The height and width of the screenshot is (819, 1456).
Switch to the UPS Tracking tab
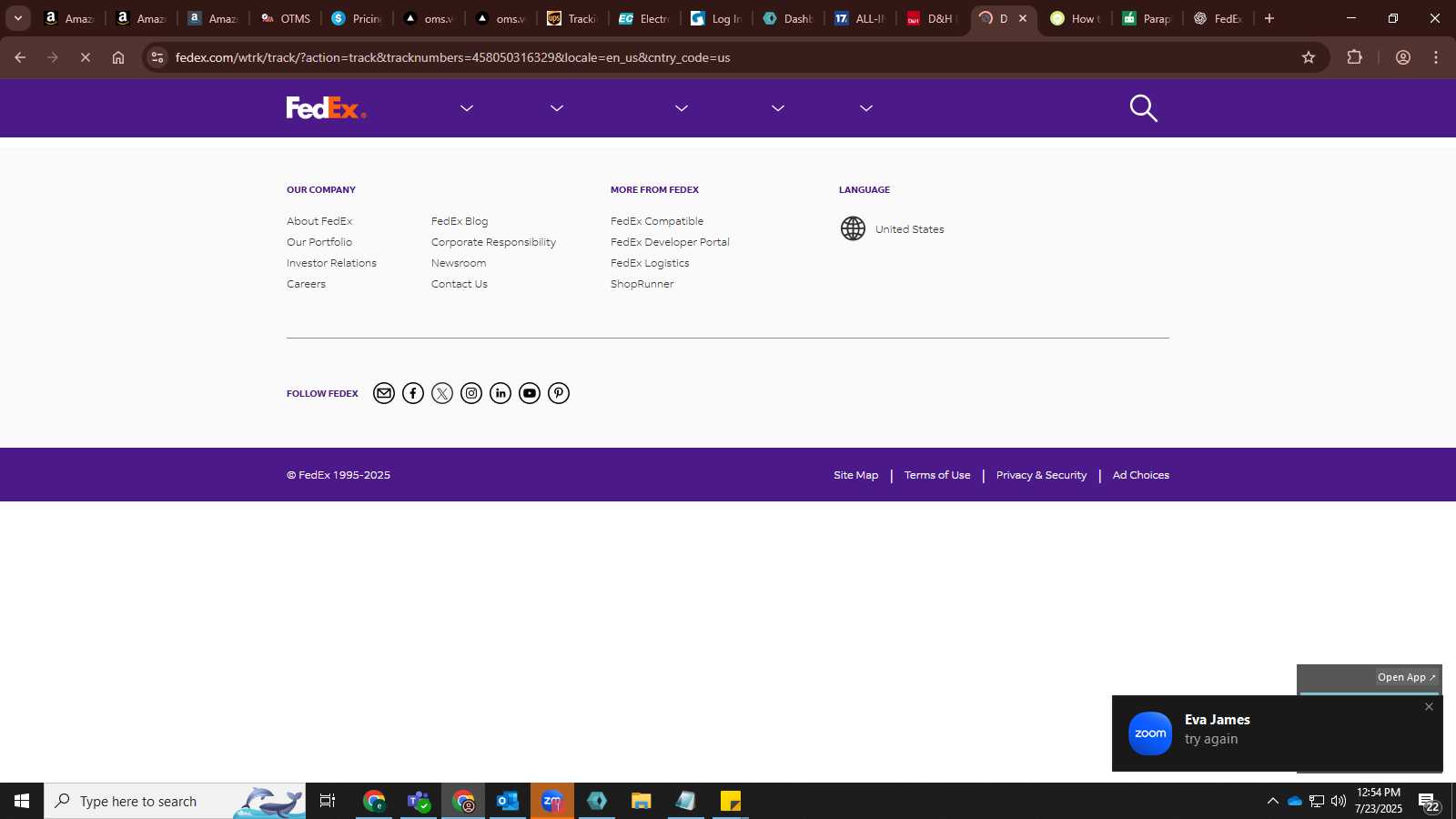(x=572, y=18)
